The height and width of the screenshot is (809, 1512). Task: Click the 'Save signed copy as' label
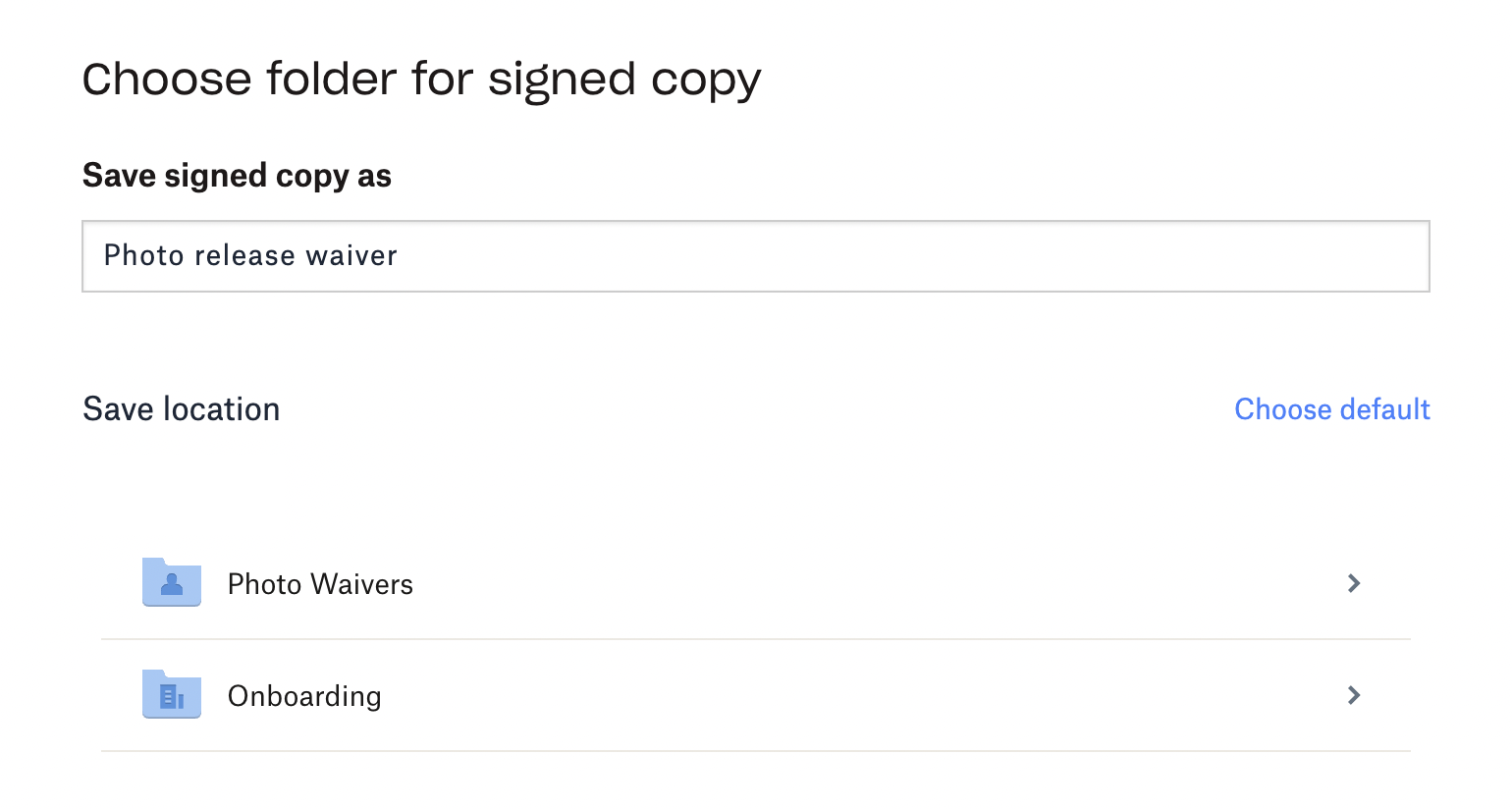[237, 176]
